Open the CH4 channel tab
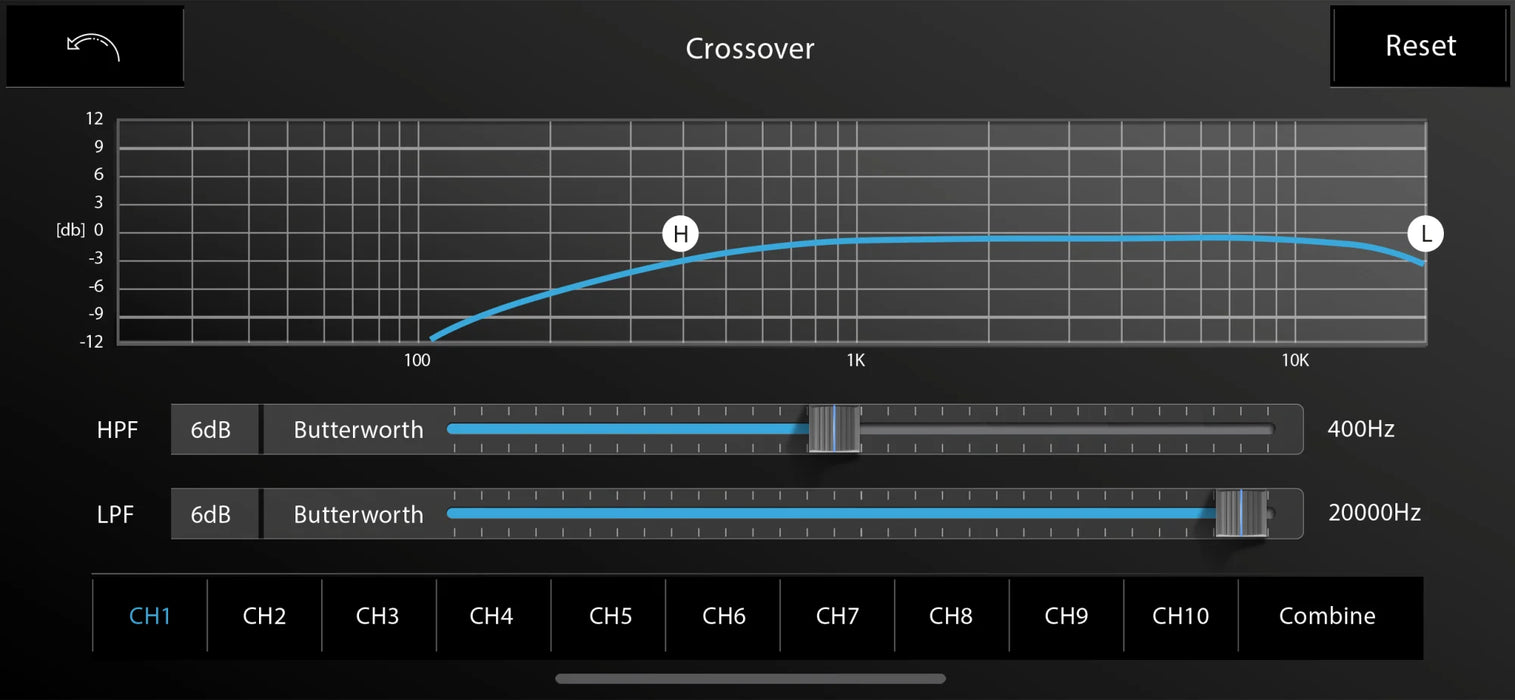The image size is (1515, 700). tap(493, 616)
